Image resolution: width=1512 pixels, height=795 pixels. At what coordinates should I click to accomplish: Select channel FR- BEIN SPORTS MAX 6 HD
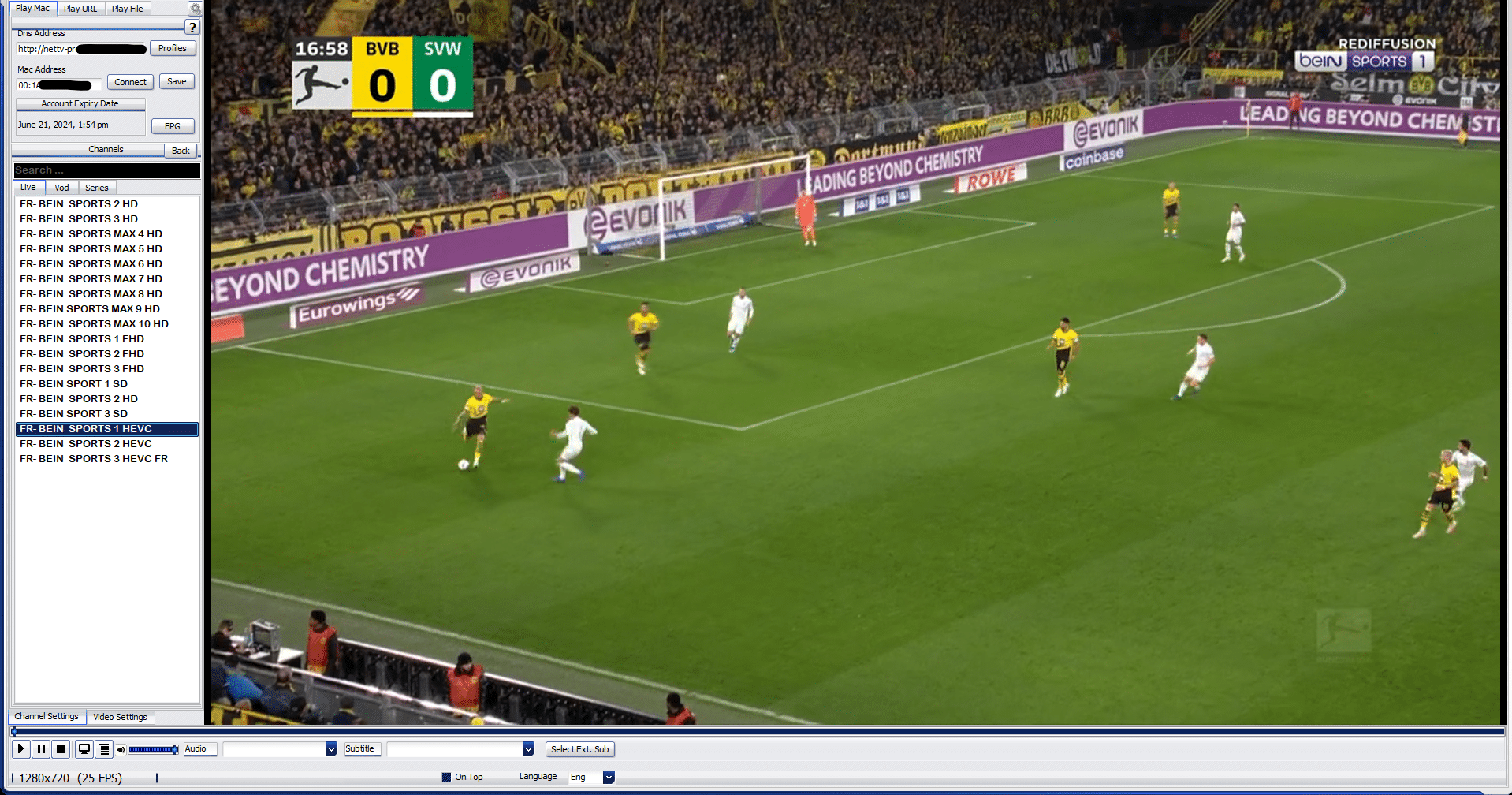(x=107, y=264)
